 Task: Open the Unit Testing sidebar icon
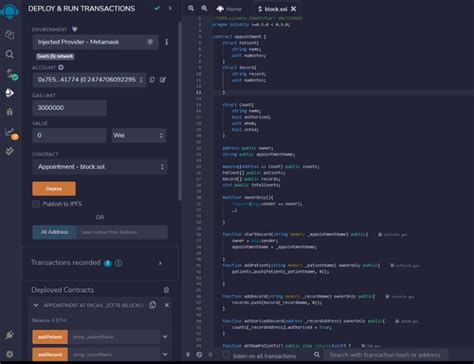pyautogui.click(x=10, y=151)
